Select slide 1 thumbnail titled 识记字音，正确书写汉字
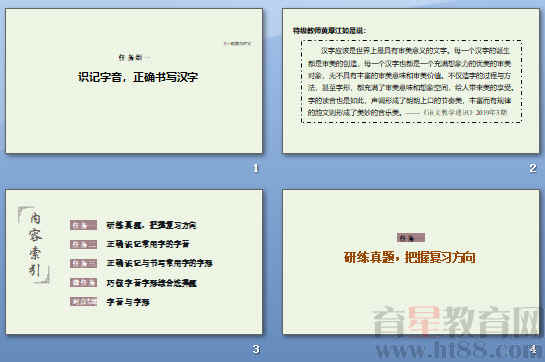 point(134,81)
